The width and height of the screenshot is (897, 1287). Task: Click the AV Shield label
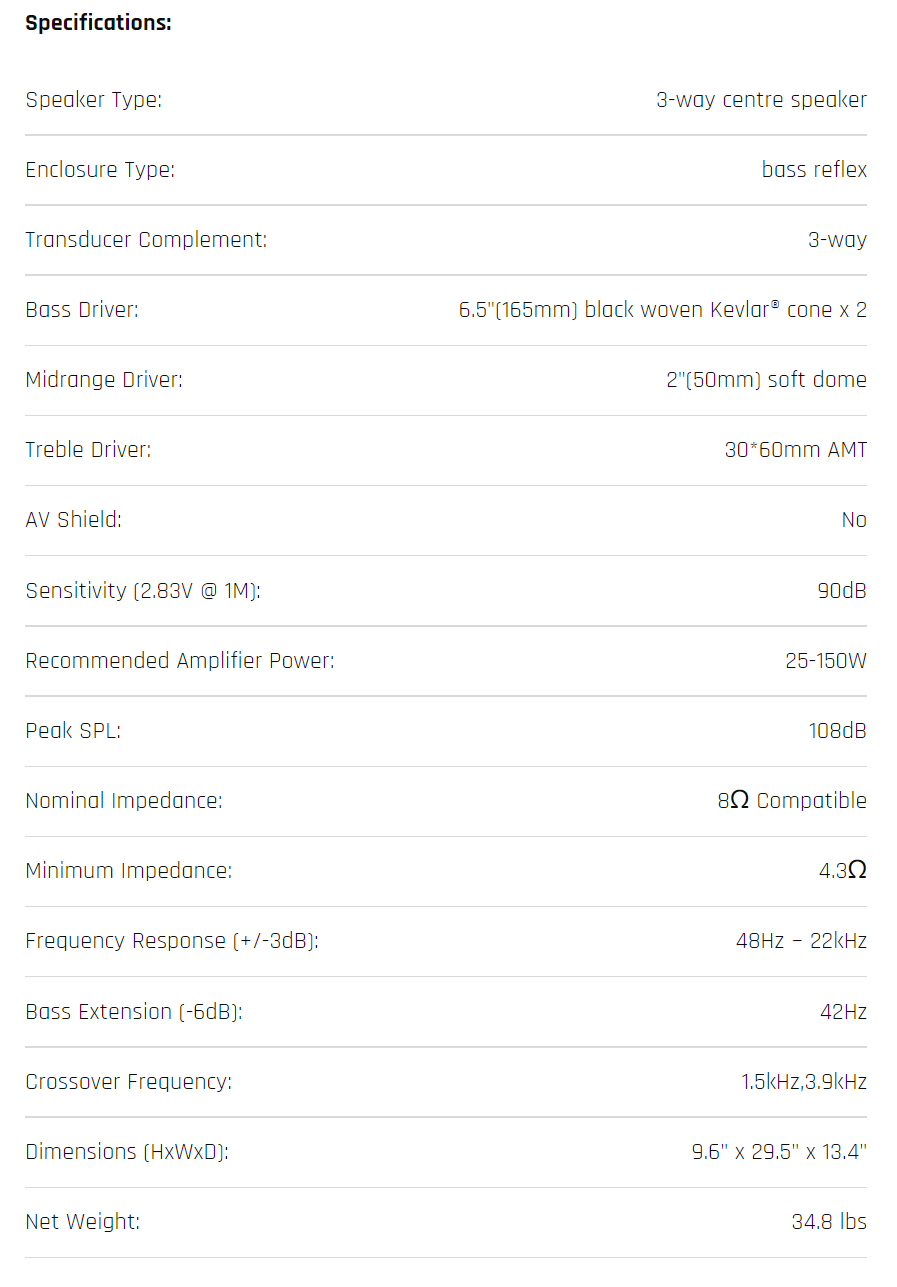pyautogui.click(x=73, y=520)
